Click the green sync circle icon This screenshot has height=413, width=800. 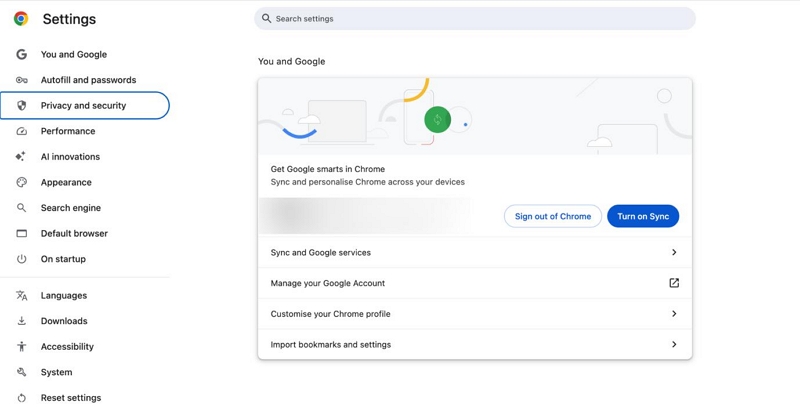click(437, 119)
